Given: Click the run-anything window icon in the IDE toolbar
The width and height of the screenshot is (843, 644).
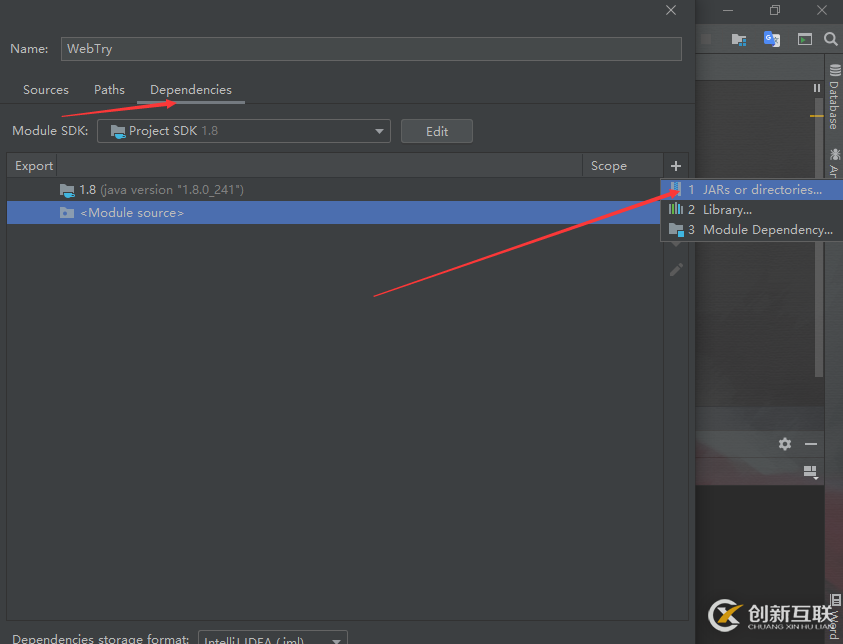Looking at the screenshot, I should [805, 39].
